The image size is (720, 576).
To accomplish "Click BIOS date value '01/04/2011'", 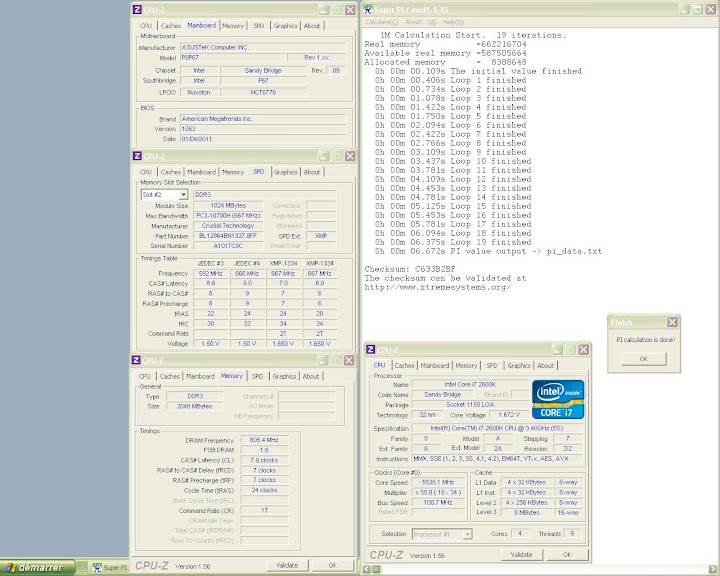I will (263, 139).
